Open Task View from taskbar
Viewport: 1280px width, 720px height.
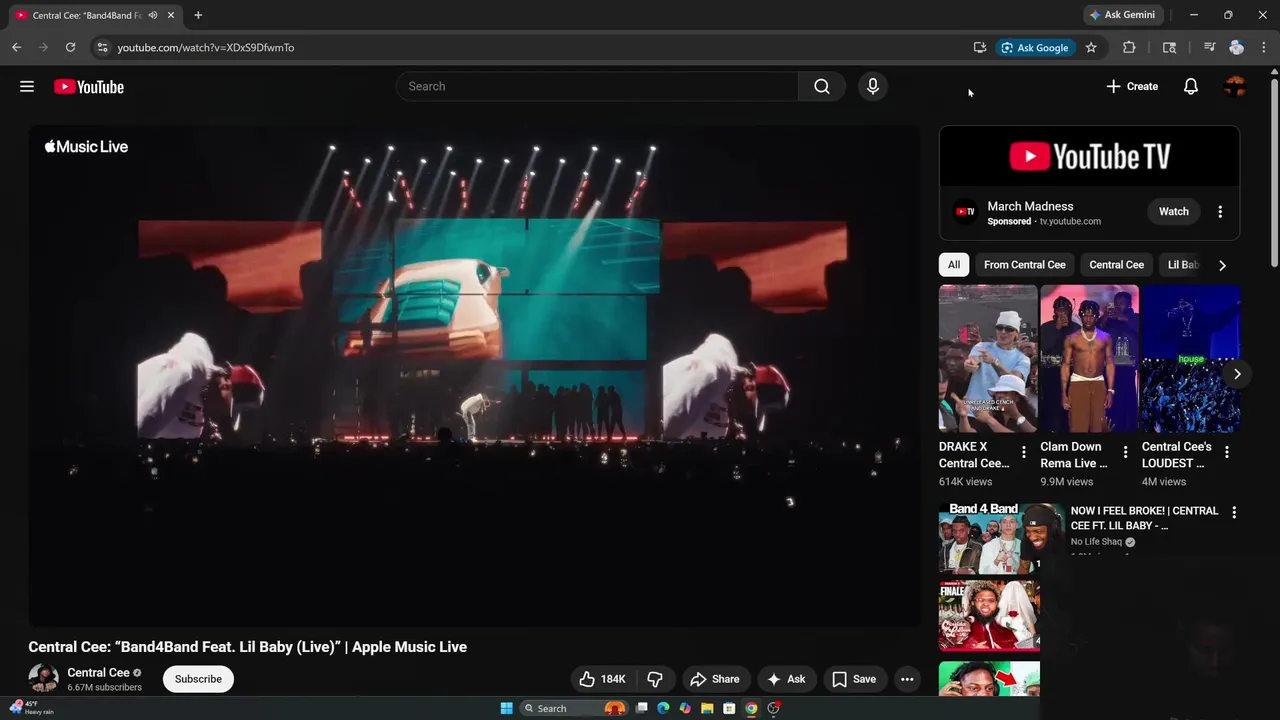pyautogui.click(x=642, y=708)
